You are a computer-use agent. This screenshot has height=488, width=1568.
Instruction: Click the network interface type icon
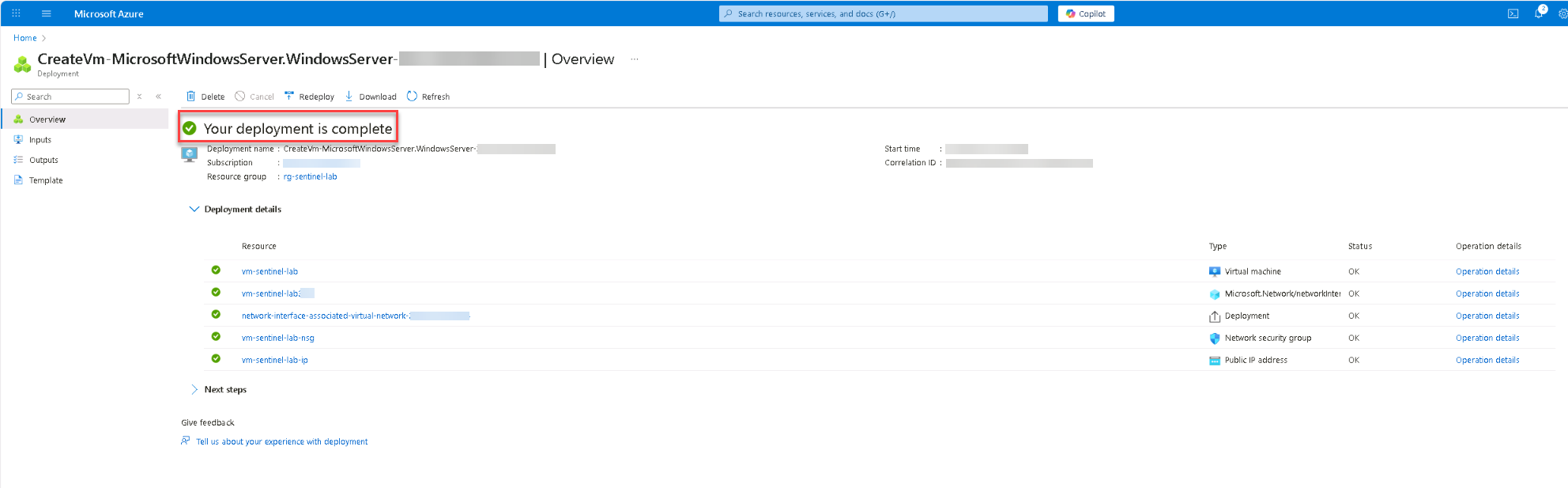1215,294
